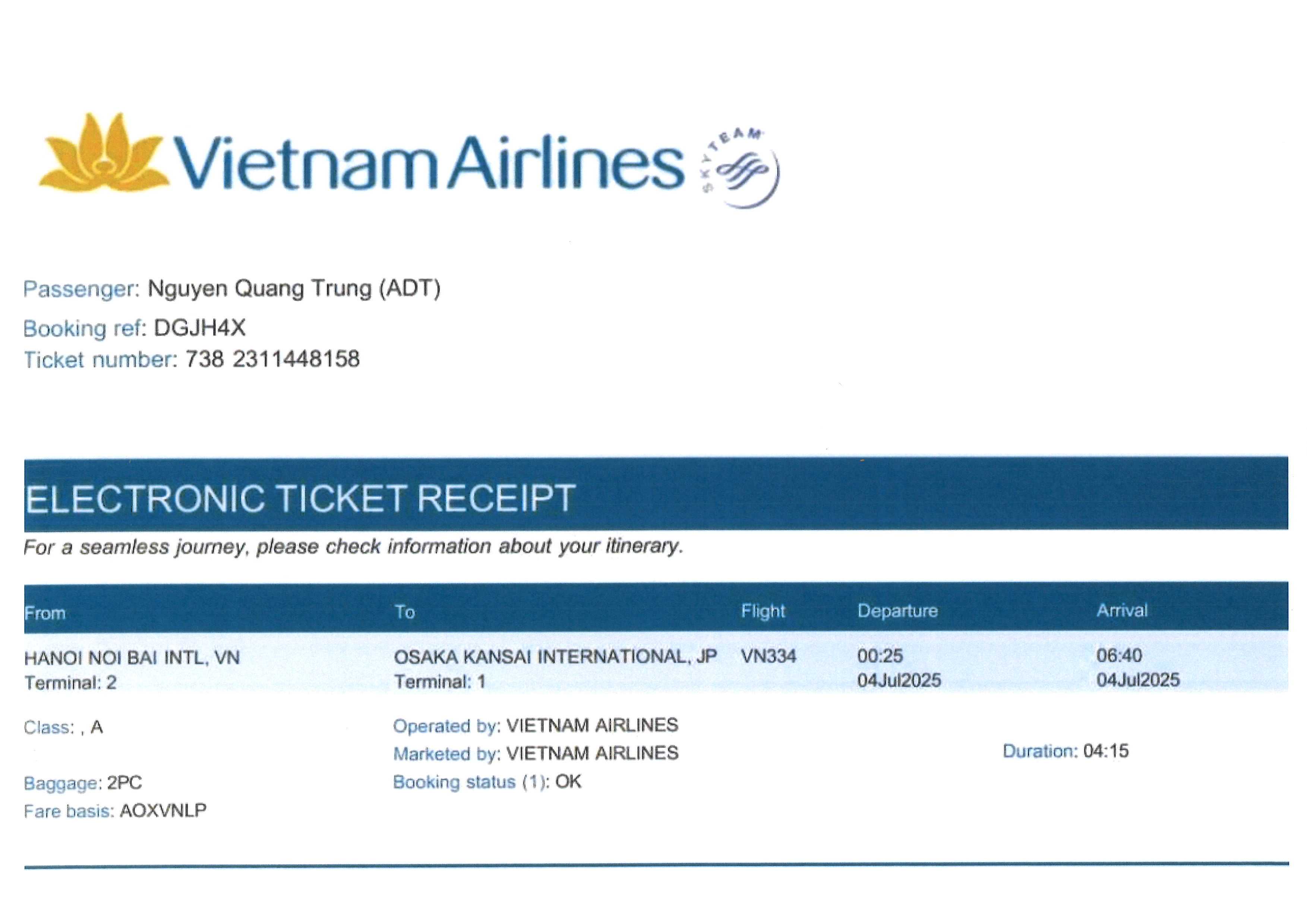Click the From column header
The width and height of the screenshot is (1307, 924).
coord(45,613)
